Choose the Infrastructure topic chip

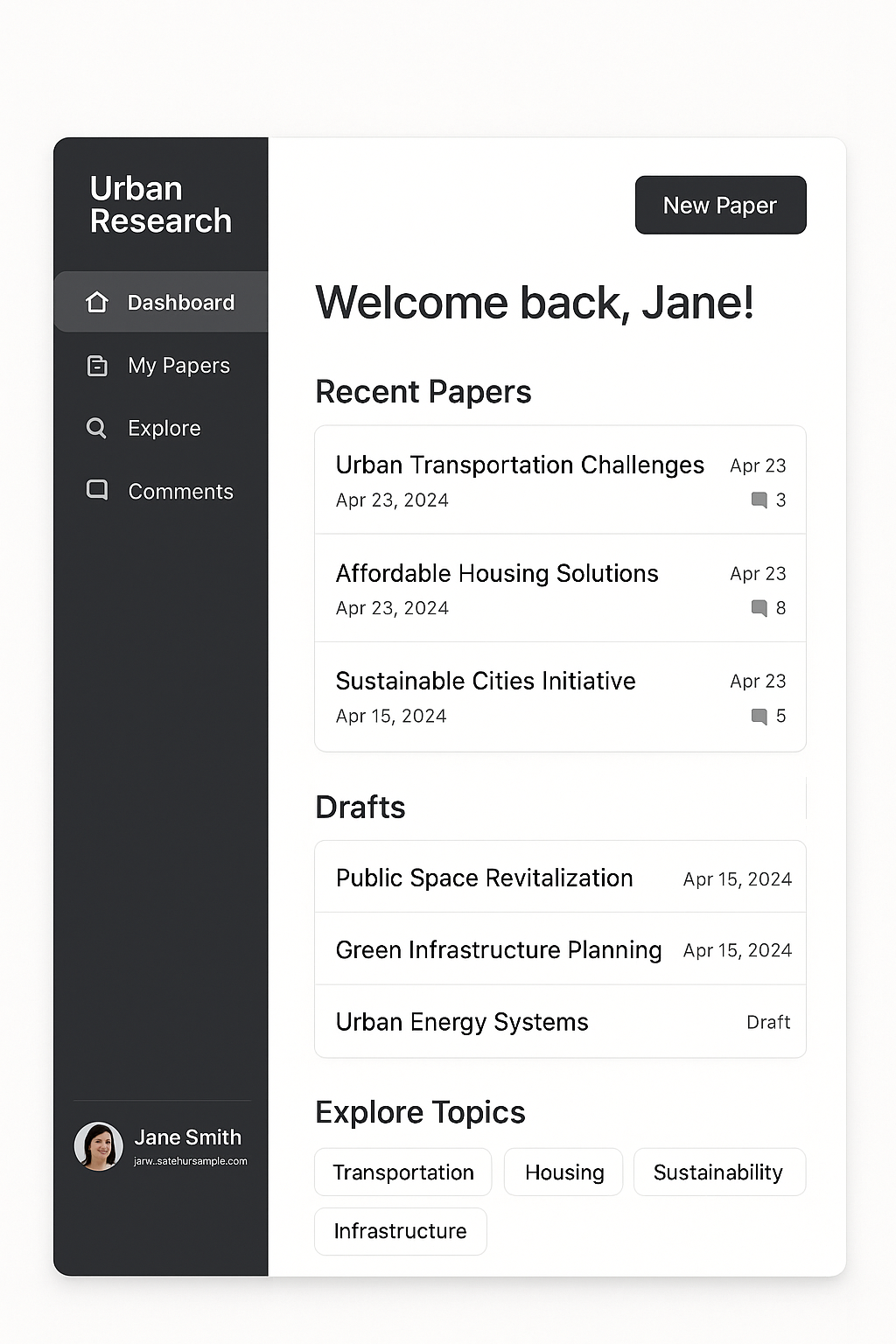[400, 1231]
